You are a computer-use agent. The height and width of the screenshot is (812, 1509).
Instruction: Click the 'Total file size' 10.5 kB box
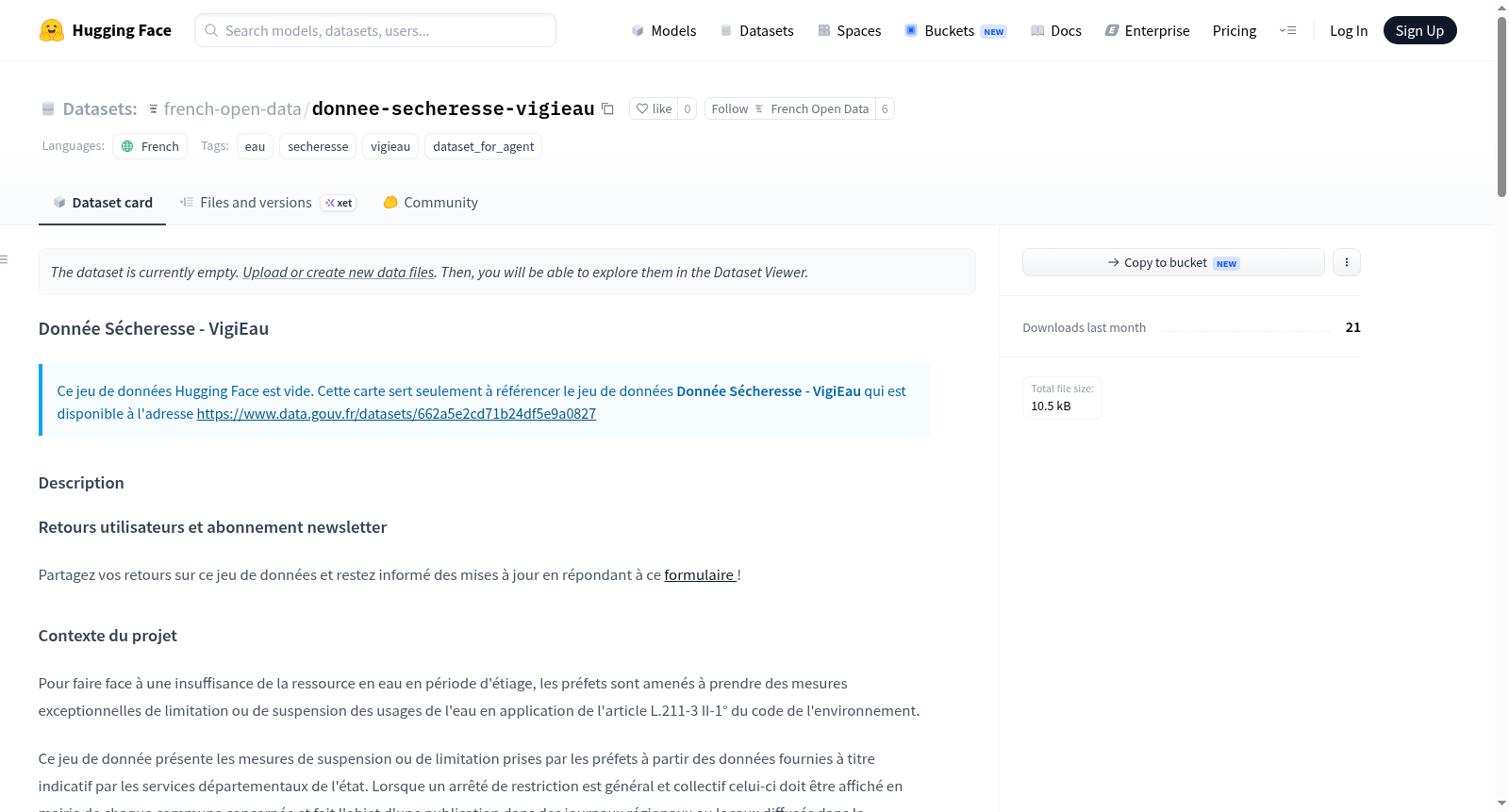point(1062,397)
